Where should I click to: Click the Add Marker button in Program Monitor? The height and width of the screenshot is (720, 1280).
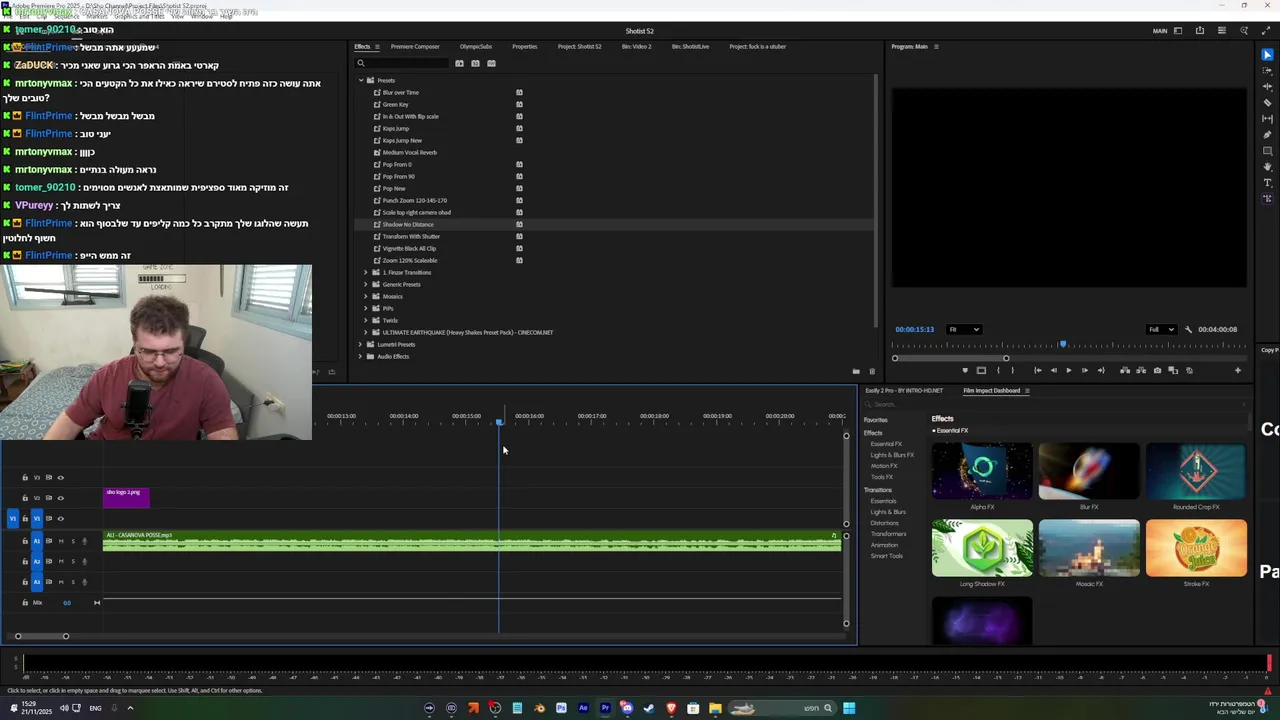pyautogui.click(x=965, y=370)
